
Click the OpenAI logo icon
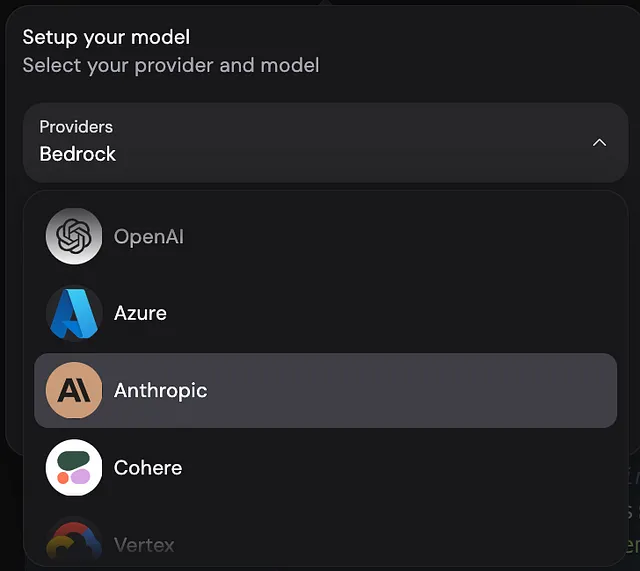pyautogui.click(x=74, y=236)
